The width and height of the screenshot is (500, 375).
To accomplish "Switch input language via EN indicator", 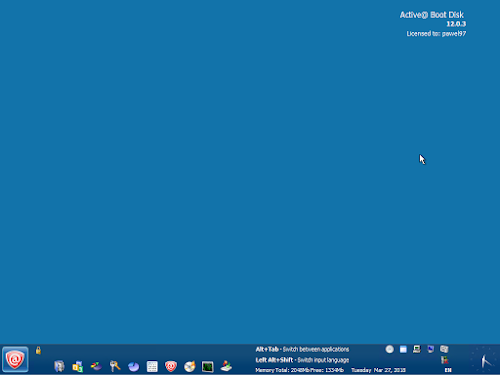I will tap(448, 370).
